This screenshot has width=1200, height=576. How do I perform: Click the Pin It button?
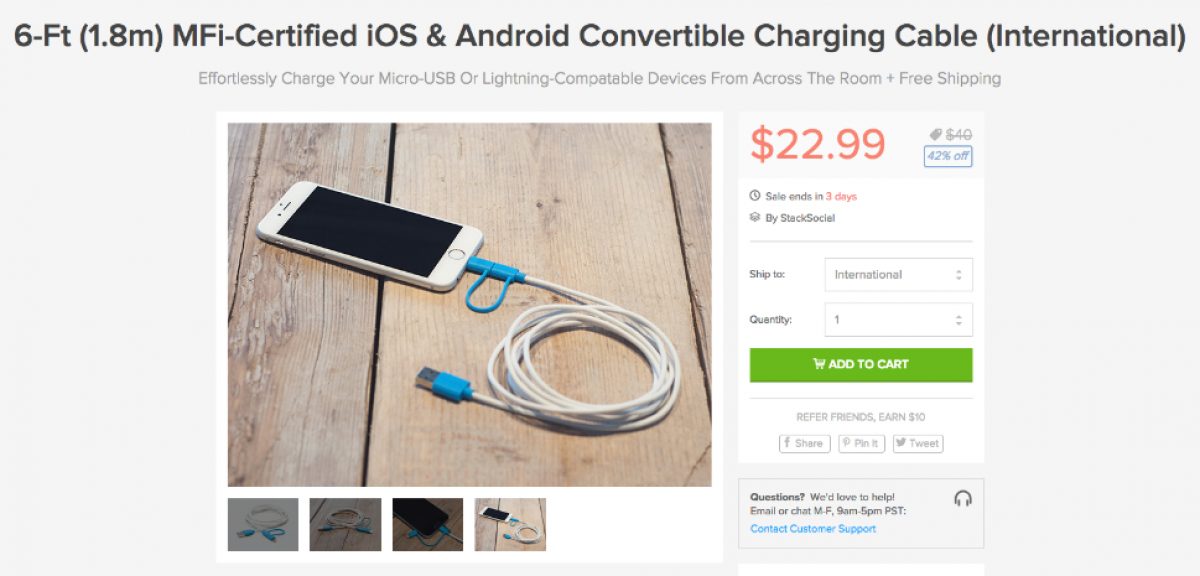click(861, 443)
